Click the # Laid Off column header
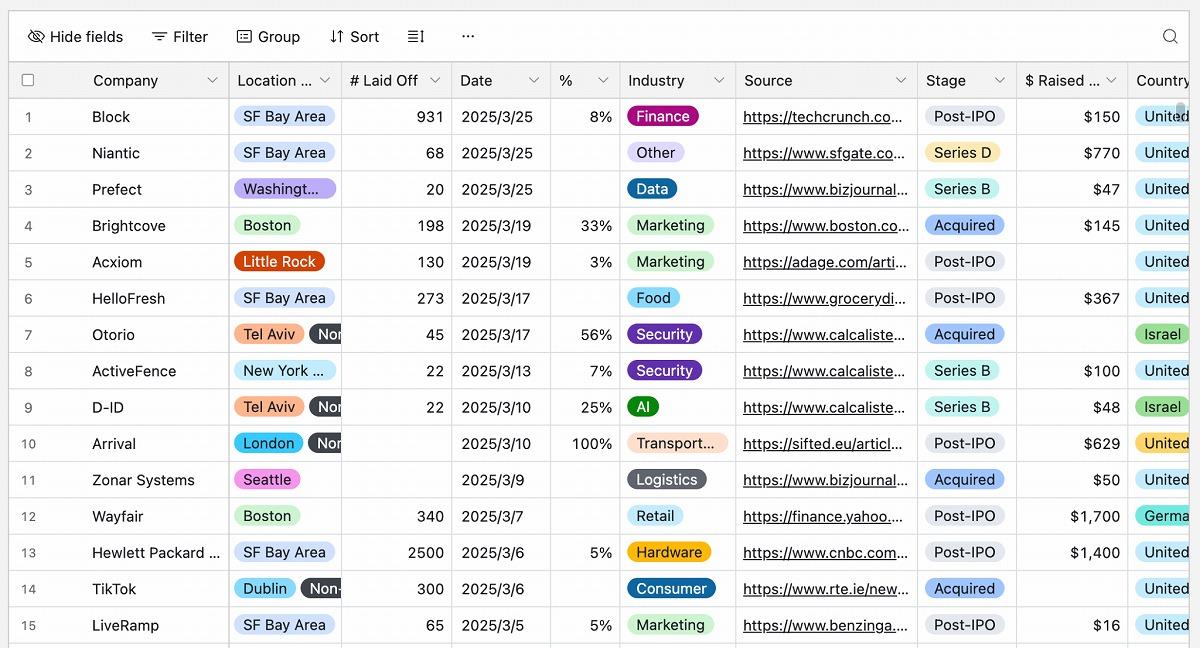This screenshot has width=1200, height=648. click(384, 81)
